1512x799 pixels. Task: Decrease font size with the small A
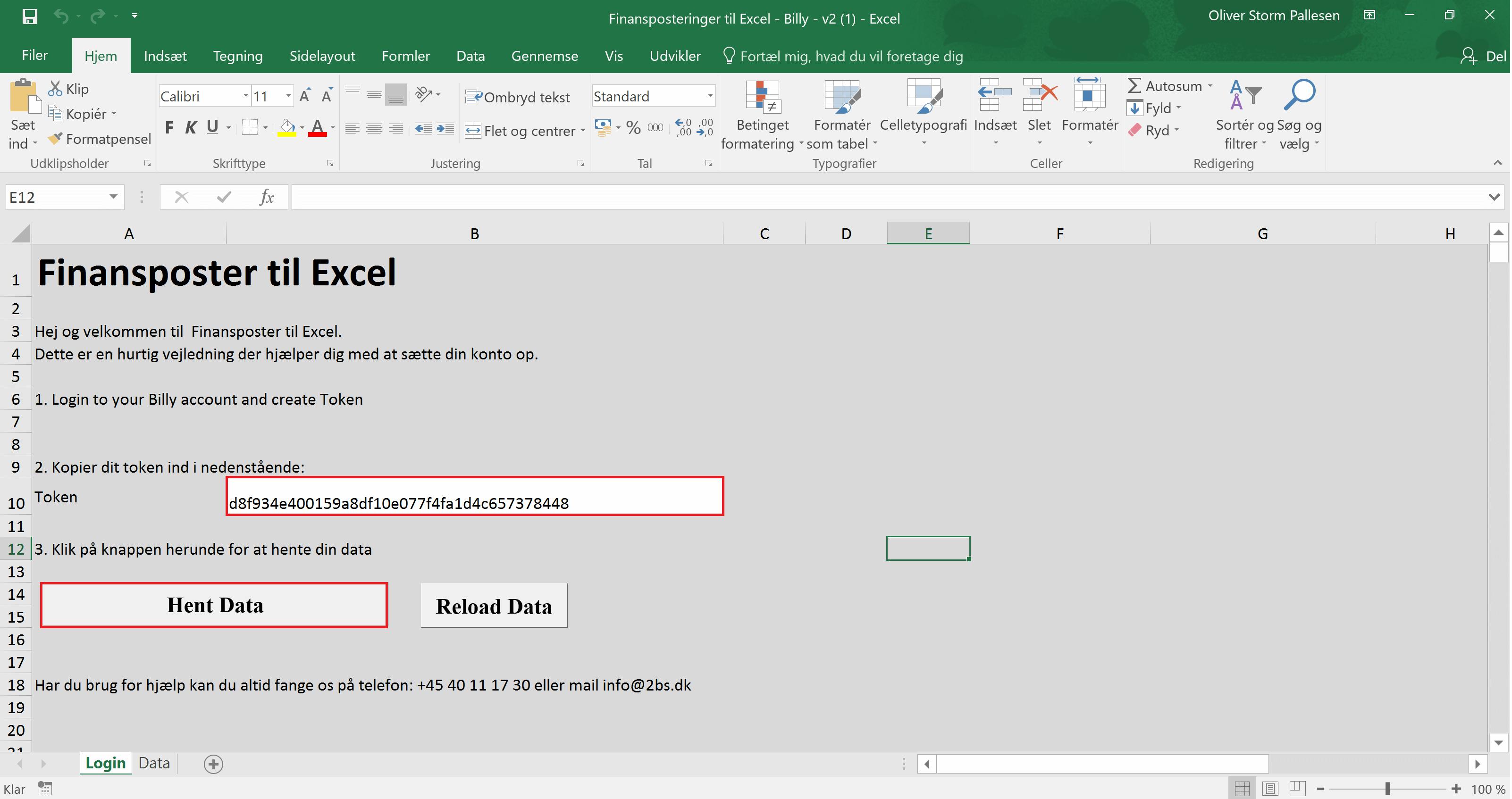(327, 96)
